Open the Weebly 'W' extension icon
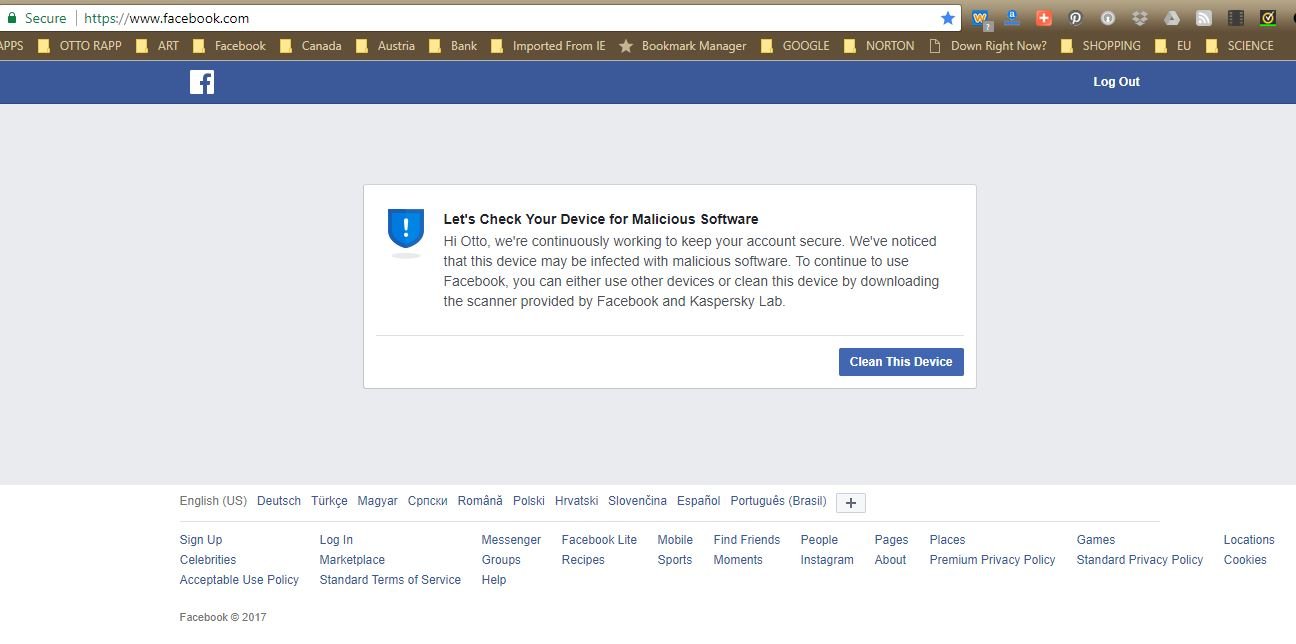This screenshot has width=1296, height=644. pos(980,18)
